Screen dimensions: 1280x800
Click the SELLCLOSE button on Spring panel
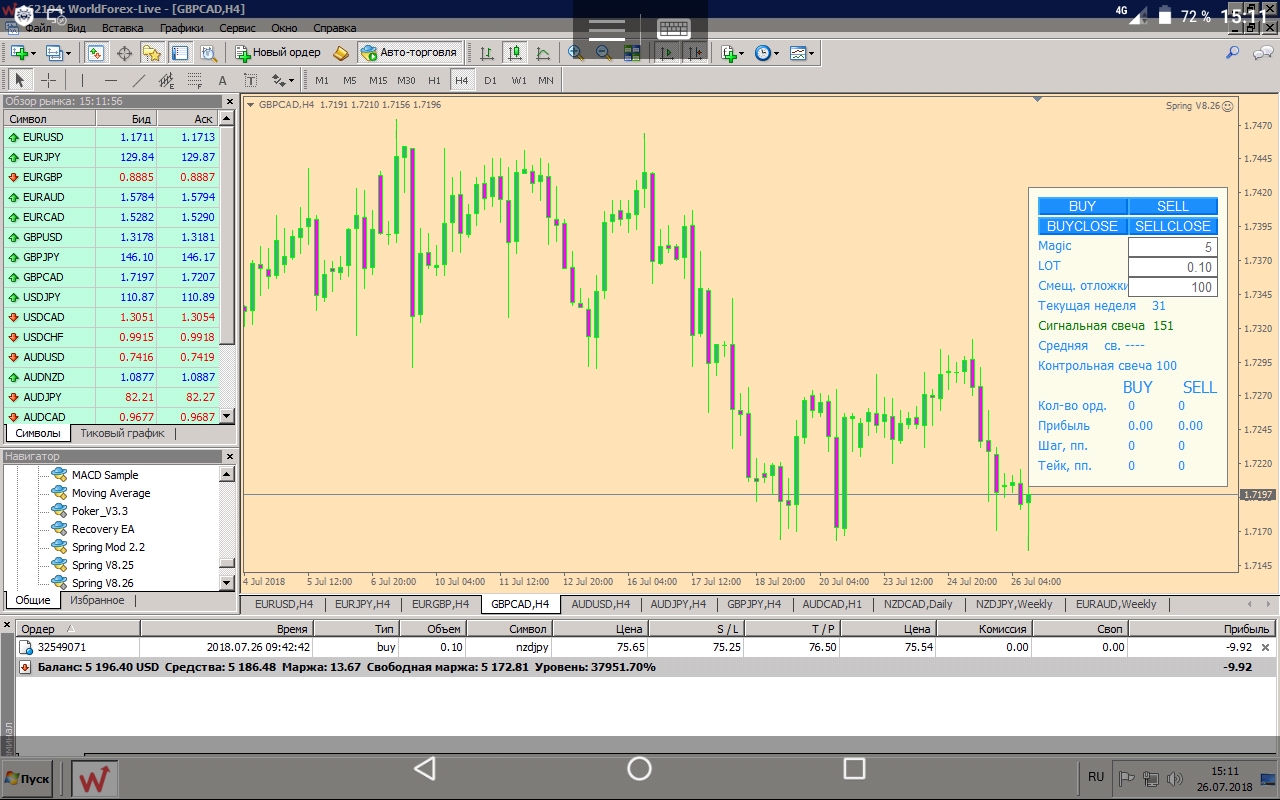(x=1173, y=226)
